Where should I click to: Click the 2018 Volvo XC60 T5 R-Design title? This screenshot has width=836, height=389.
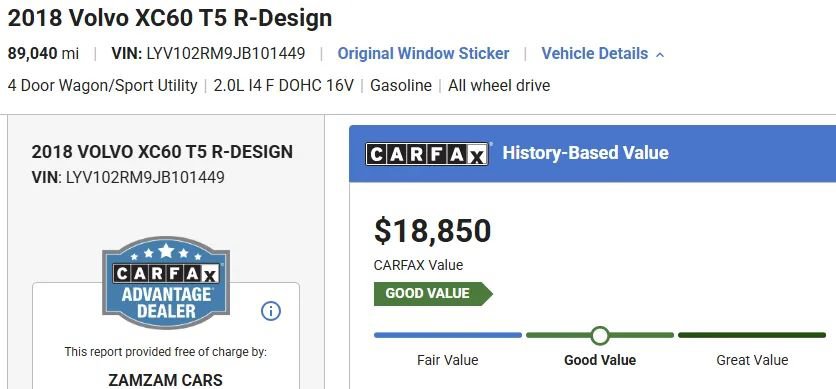pyautogui.click(x=170, y=19)
